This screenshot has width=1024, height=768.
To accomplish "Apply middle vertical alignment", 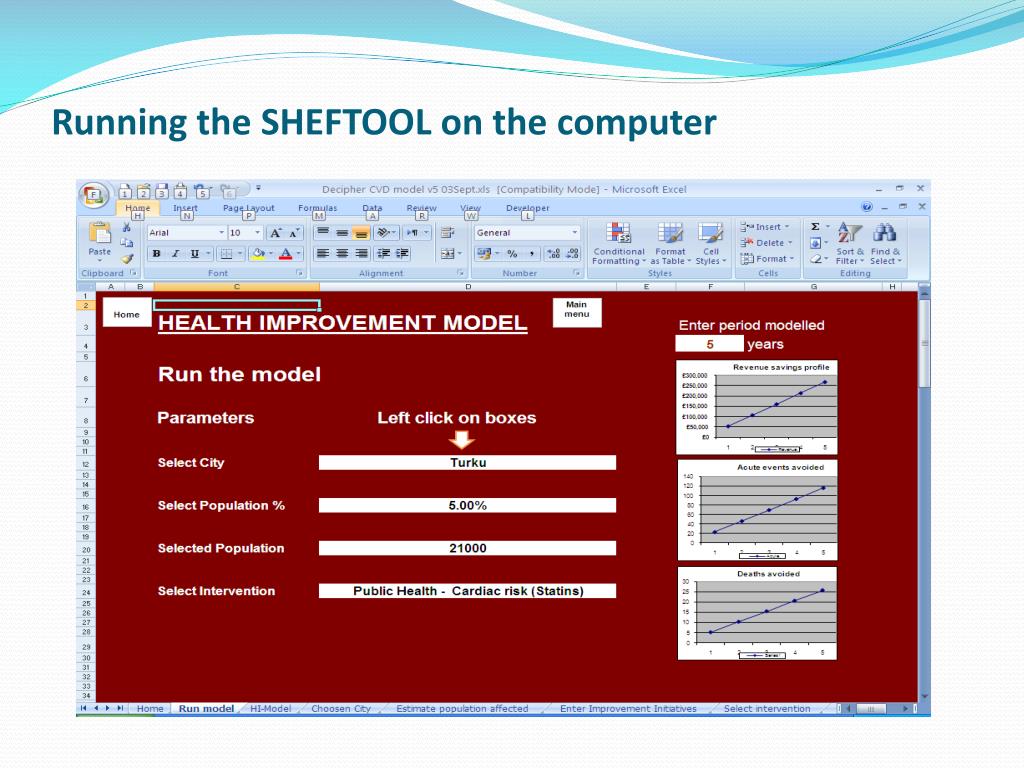I will tap(342, 232).
